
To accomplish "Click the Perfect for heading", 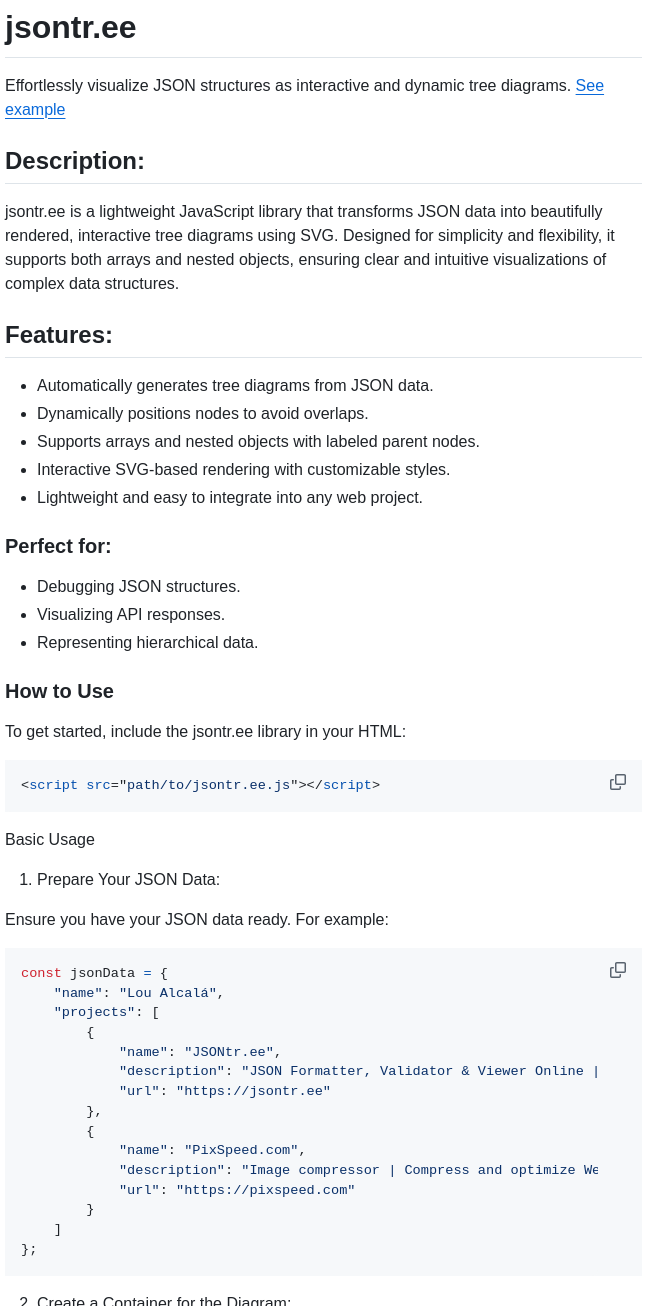I will click(x=58, y=546).
